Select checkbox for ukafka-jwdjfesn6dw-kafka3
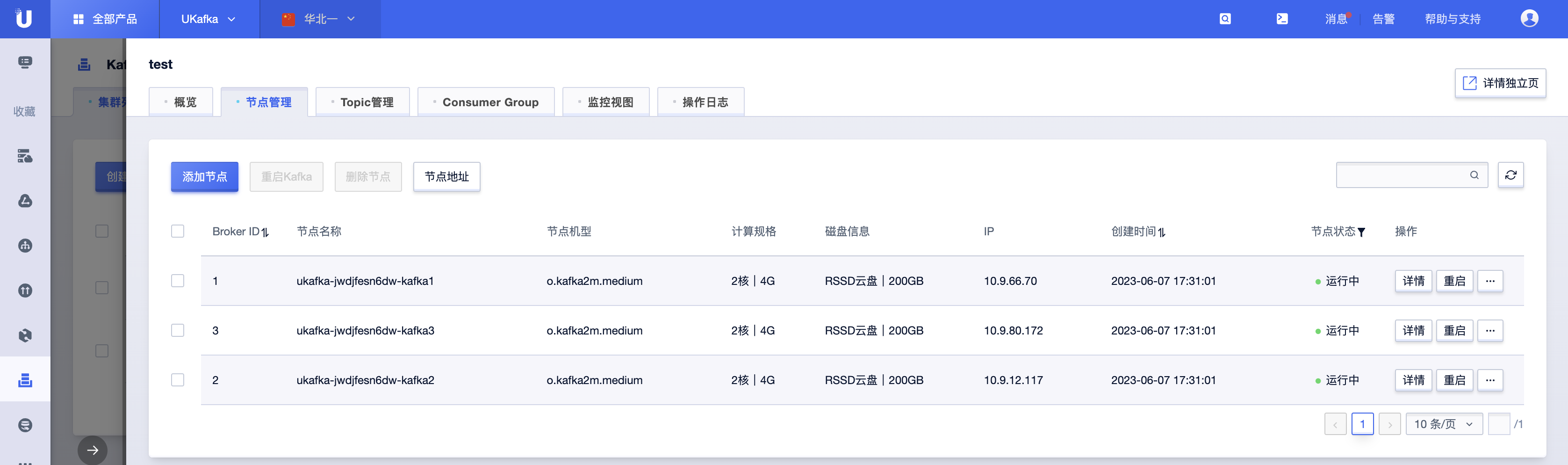1568x465 pixels. [x=178, y=330]
